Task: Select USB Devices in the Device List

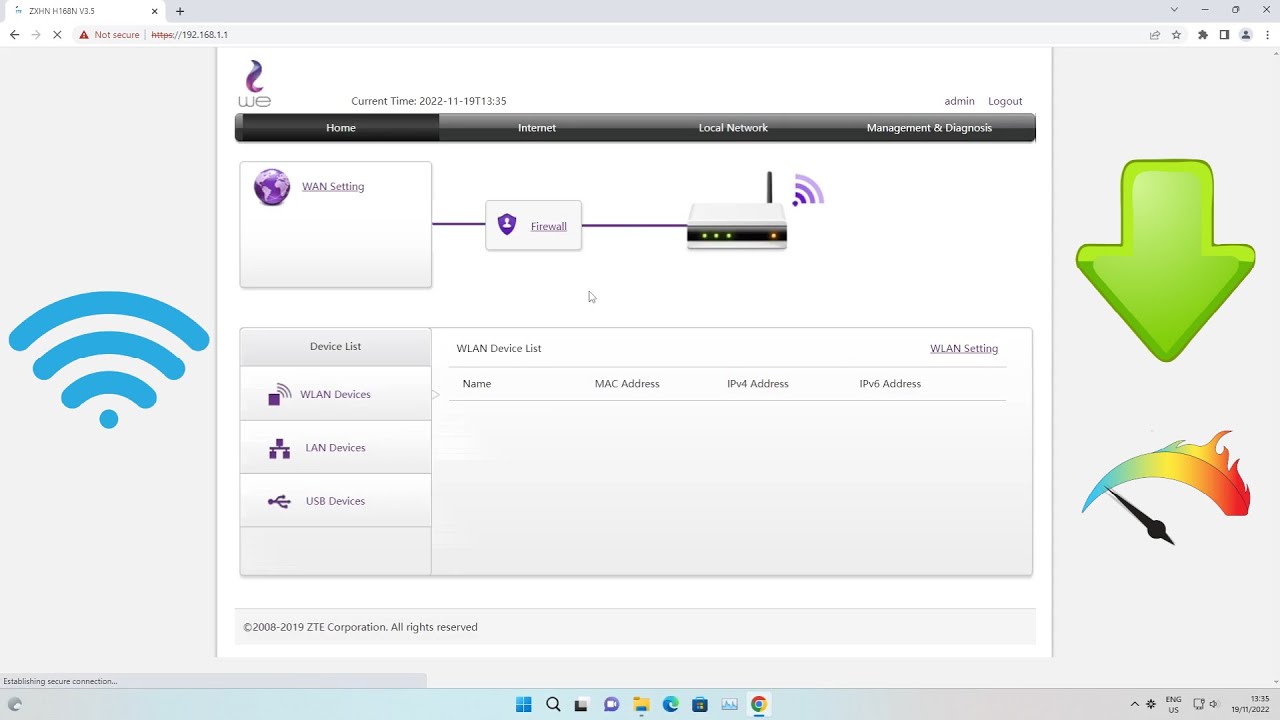Action: click(x=335, y=501)
